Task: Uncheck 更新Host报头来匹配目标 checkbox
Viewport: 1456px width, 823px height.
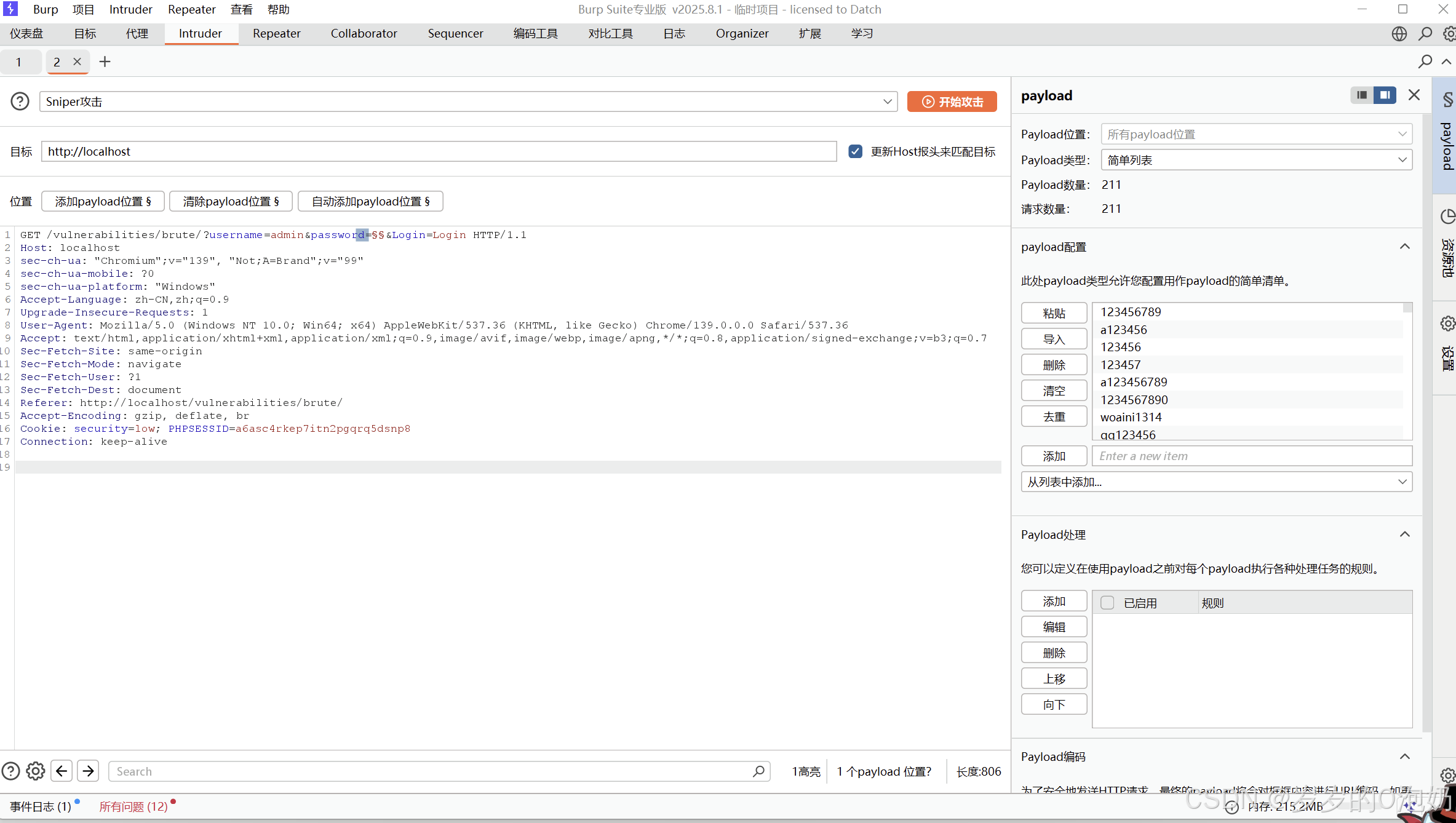Action: pos(855,151)
